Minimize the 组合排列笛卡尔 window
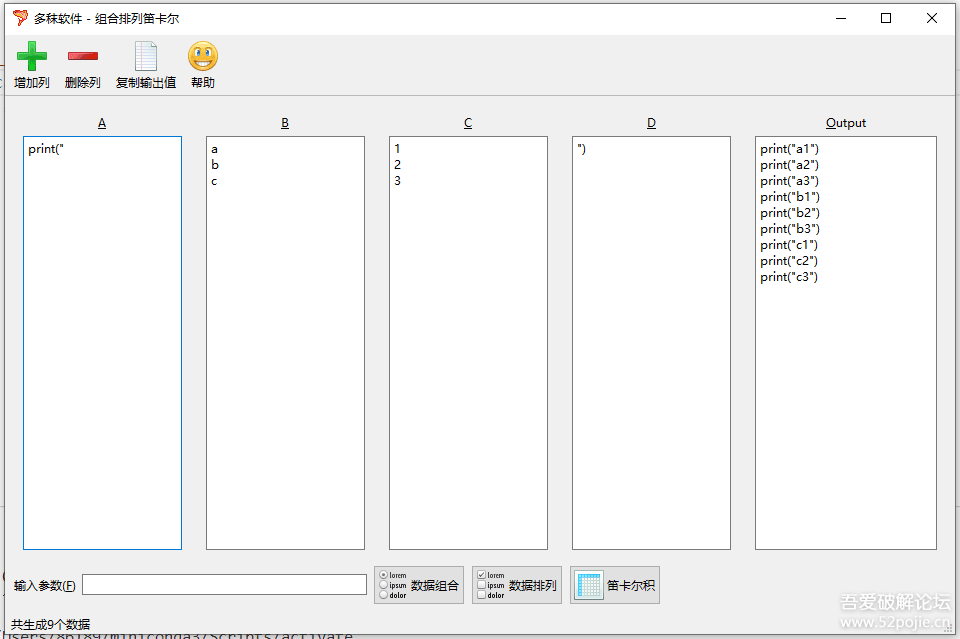The height and width of the screenshot is (639, 960). 841,18
